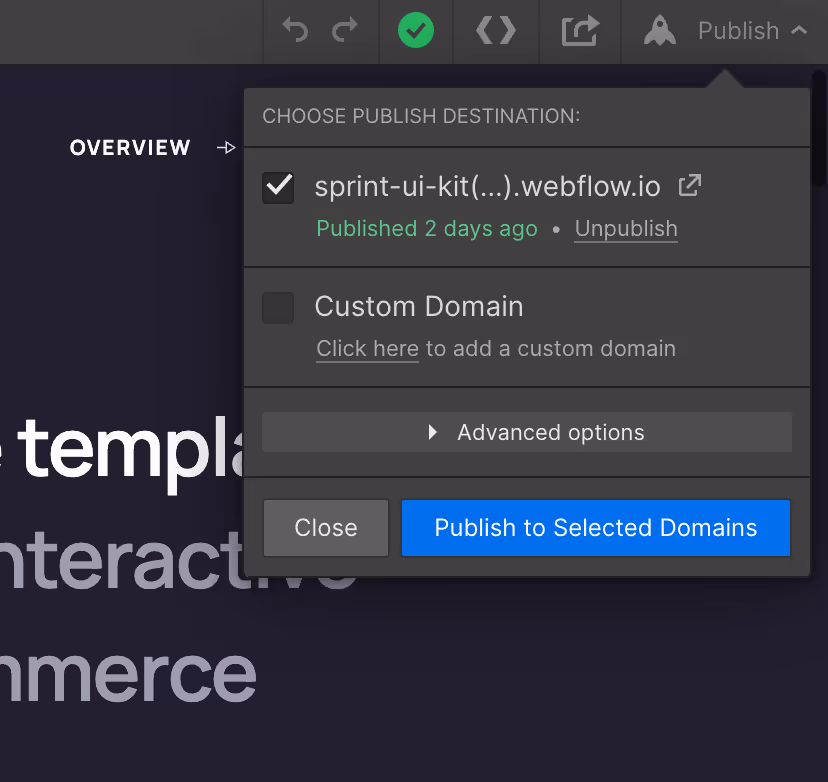Screen dimensions: 828x782
Task: Select OVERVIEW in the sidebar
Action: [x=130, y=147]
